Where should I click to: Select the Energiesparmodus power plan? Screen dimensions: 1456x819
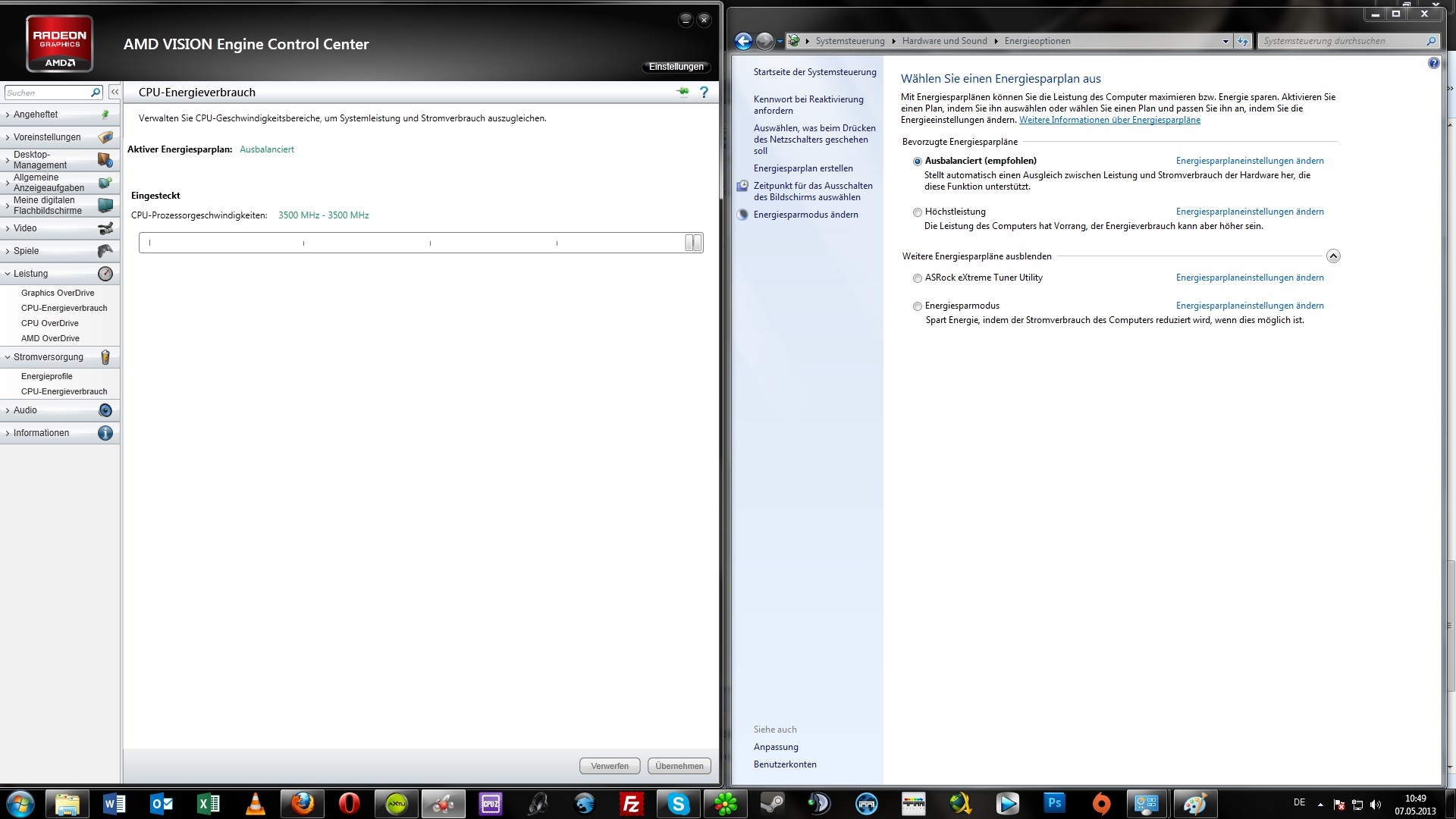pyautogui.click(x=918, y=306)
